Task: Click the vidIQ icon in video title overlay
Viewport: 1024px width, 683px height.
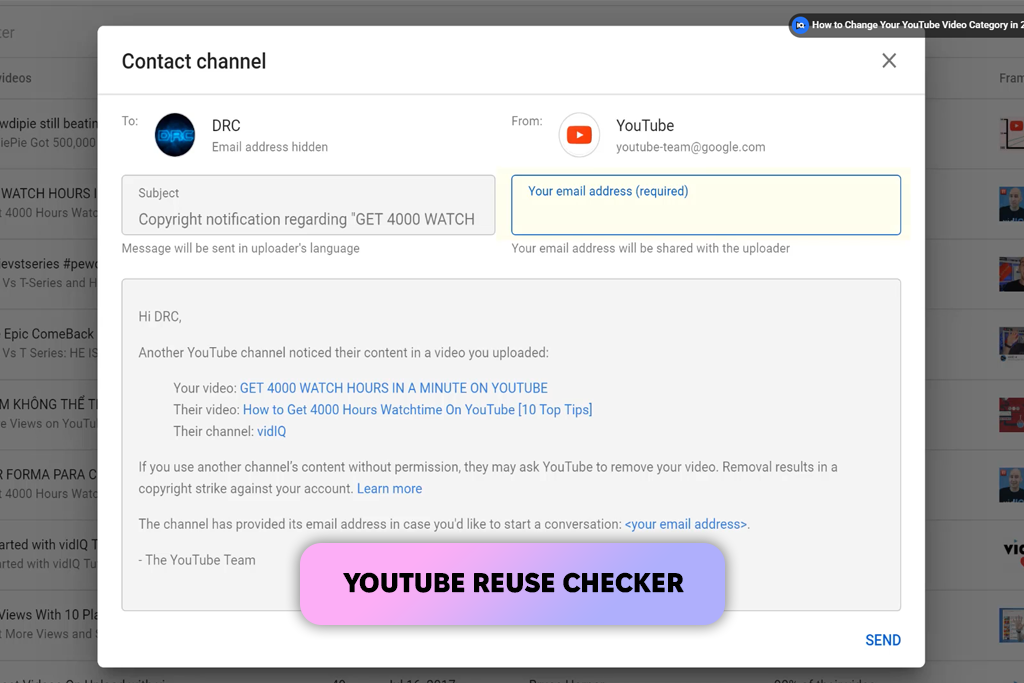Action: tap(800, 25)
